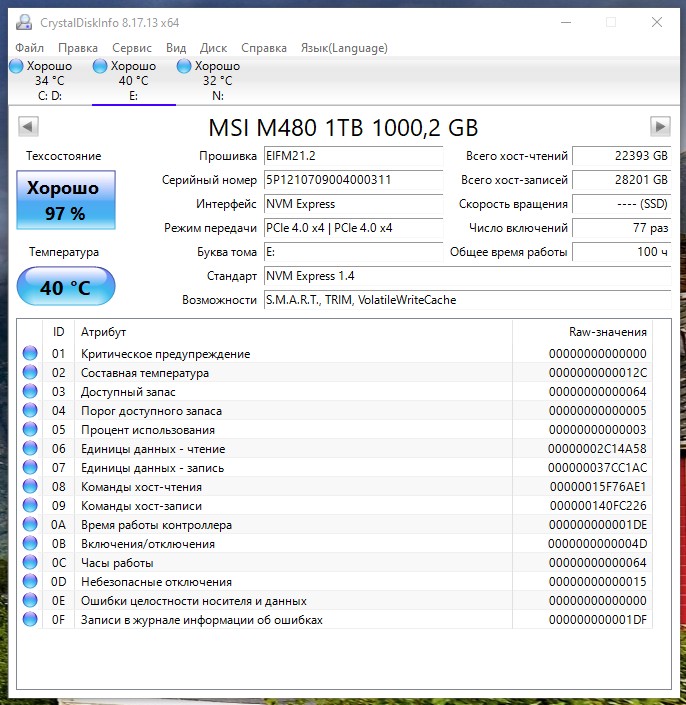Select row Доступный запас

[334, 391]
